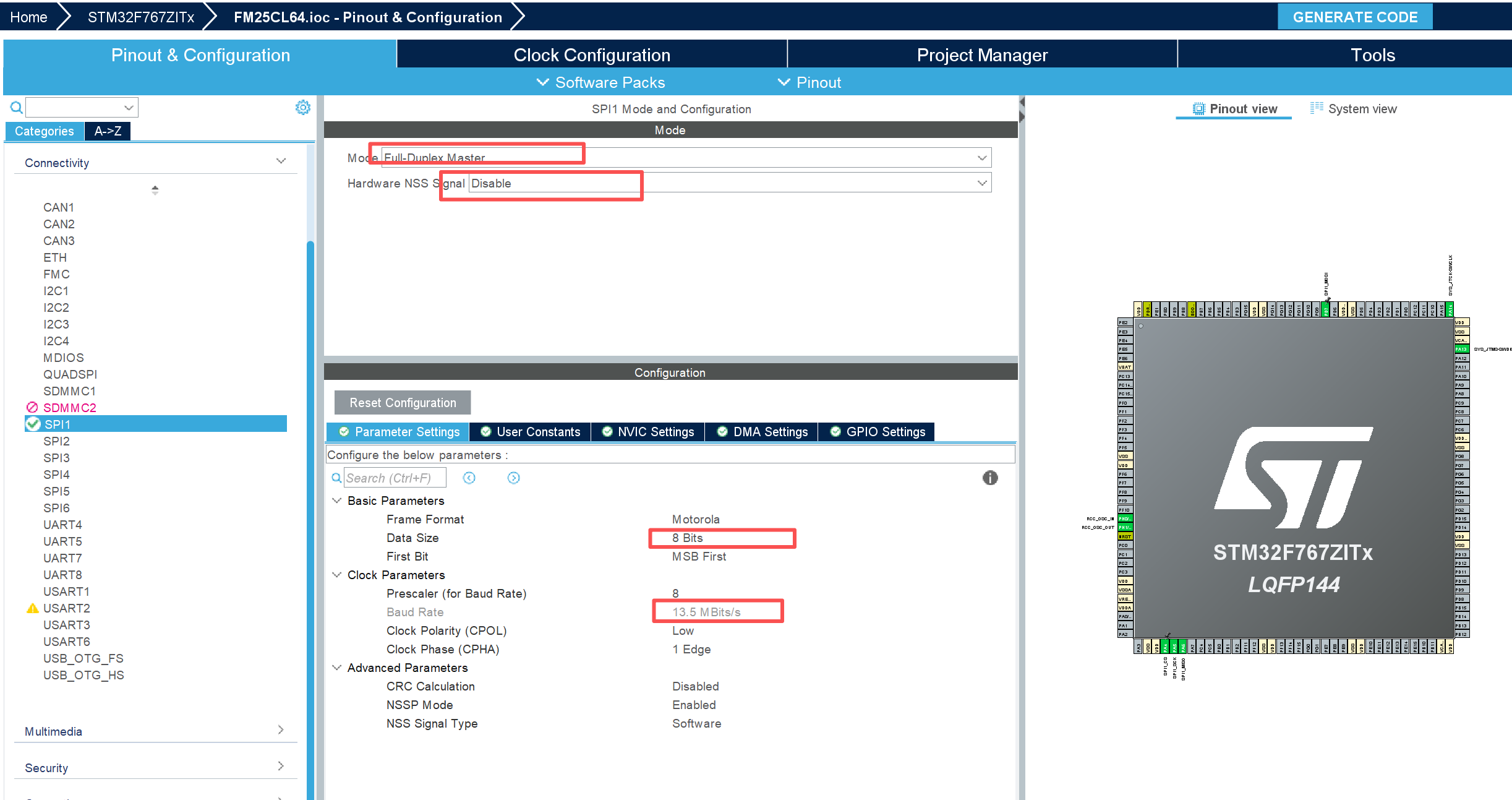This screenshot has height=800, width=1512.
Task: Switch to Pinout view
Action: click(1234, 109)
